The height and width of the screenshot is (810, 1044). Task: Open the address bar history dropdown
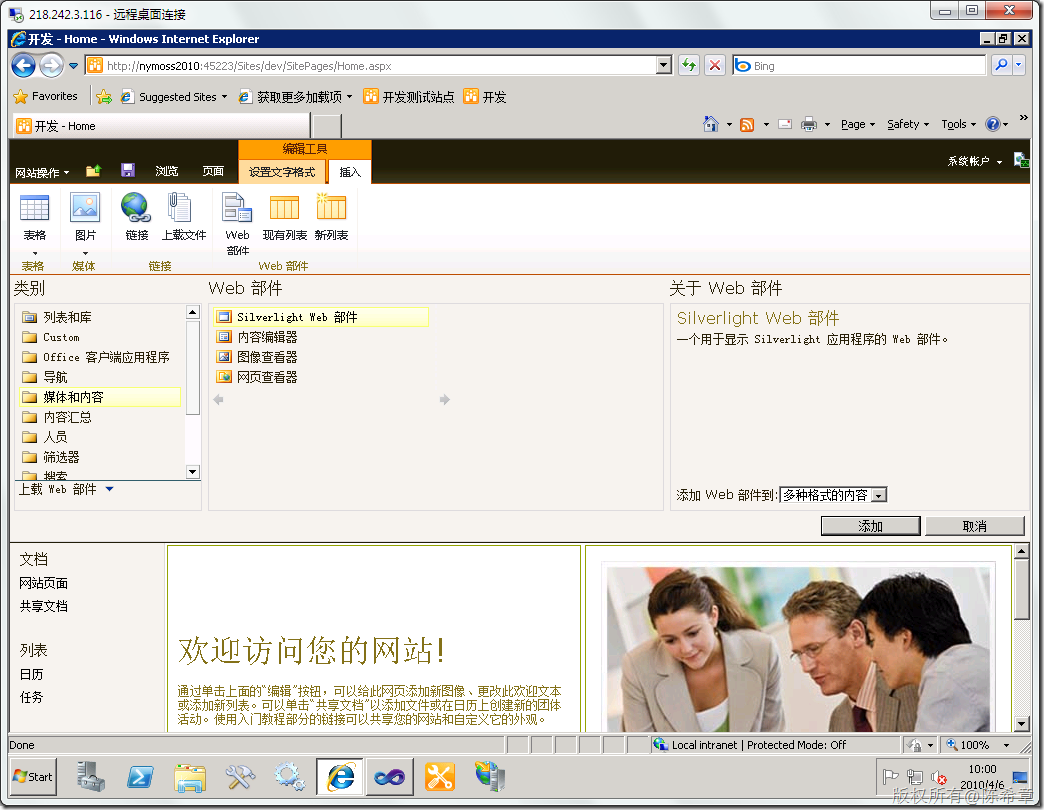(664, 65)
